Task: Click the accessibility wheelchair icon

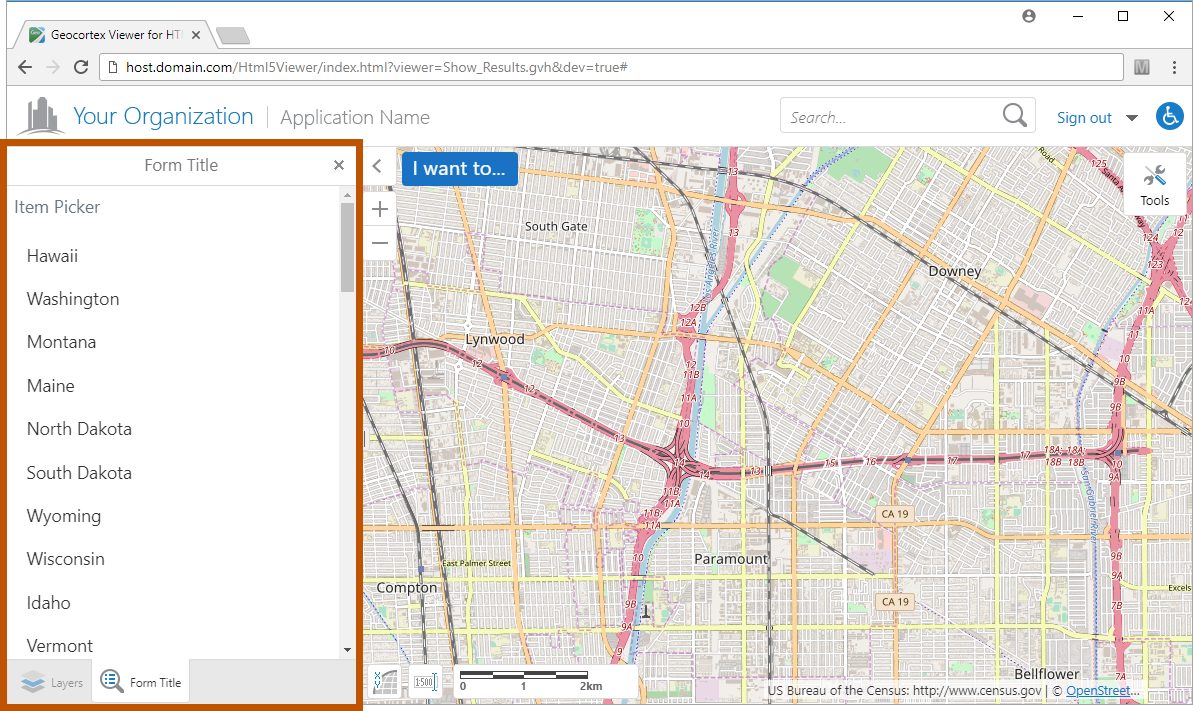Action: tap(1169, 117)
